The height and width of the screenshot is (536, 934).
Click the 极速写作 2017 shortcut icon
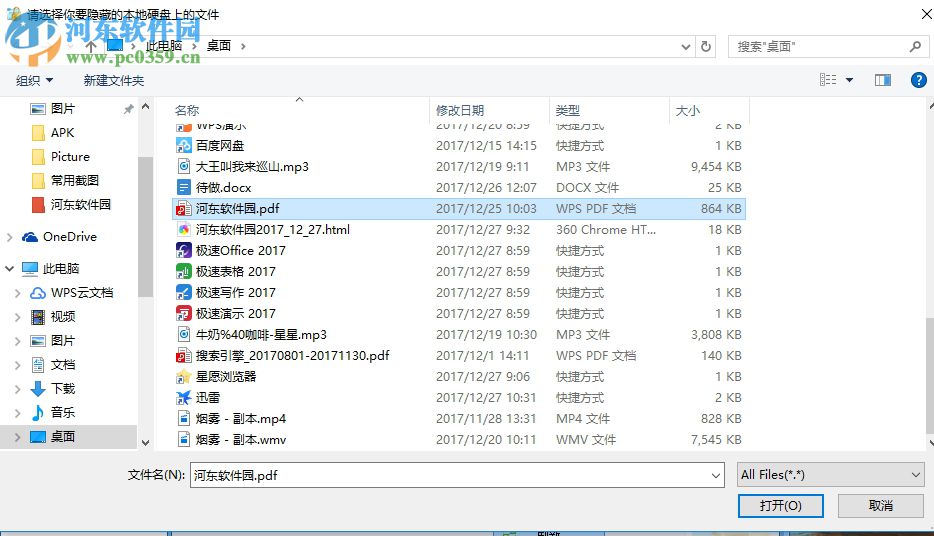(183, 292)
